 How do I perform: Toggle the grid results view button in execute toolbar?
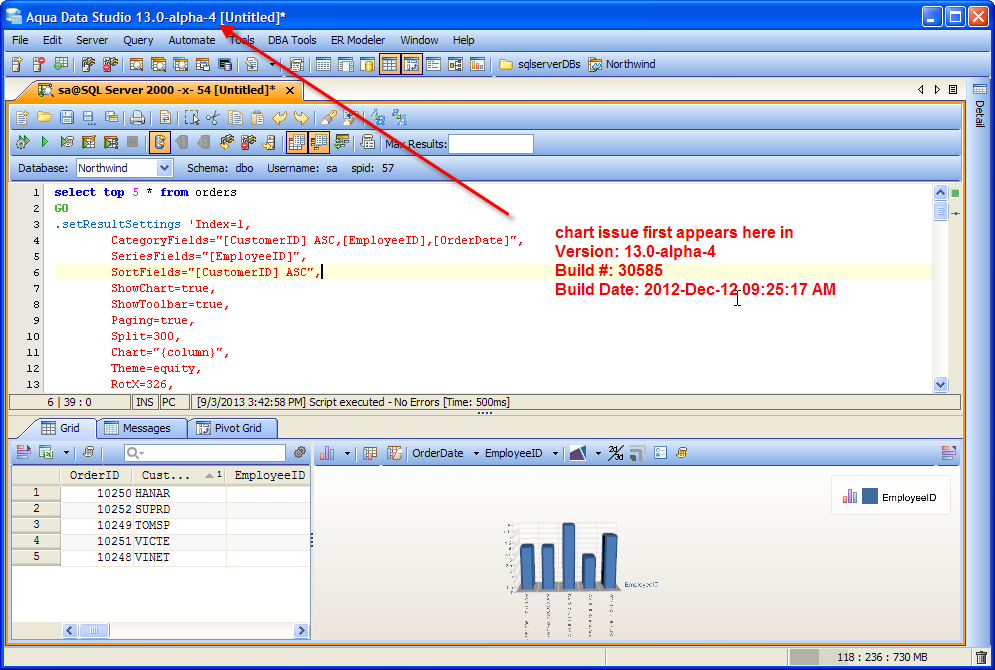pos(297,142)
